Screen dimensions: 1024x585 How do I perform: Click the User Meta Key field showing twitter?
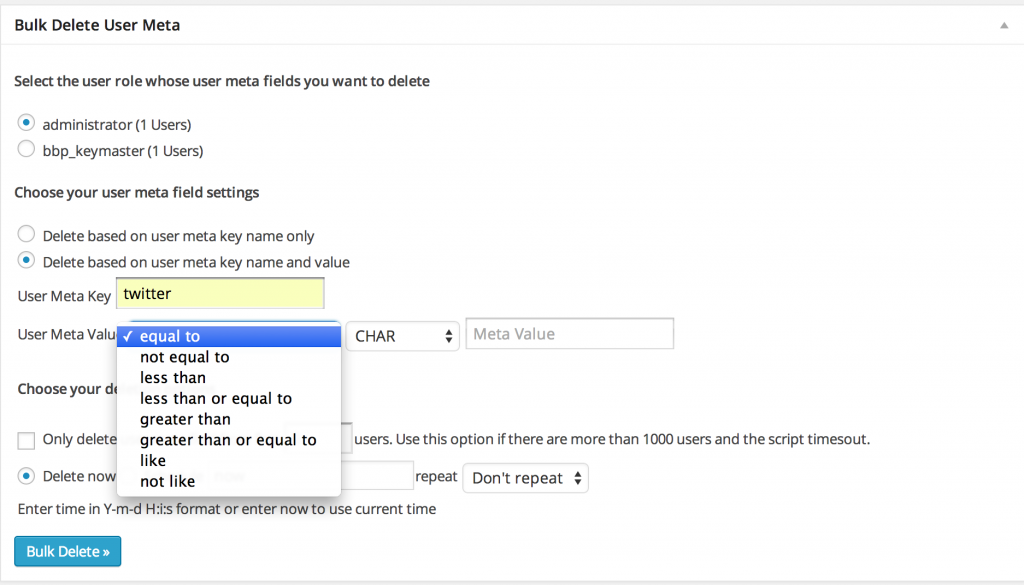(220, 292)
